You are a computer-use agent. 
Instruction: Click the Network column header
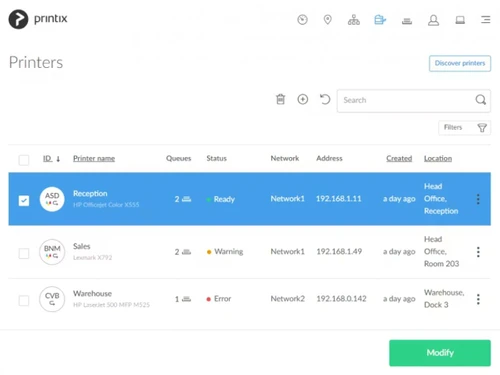coord(285,158)
